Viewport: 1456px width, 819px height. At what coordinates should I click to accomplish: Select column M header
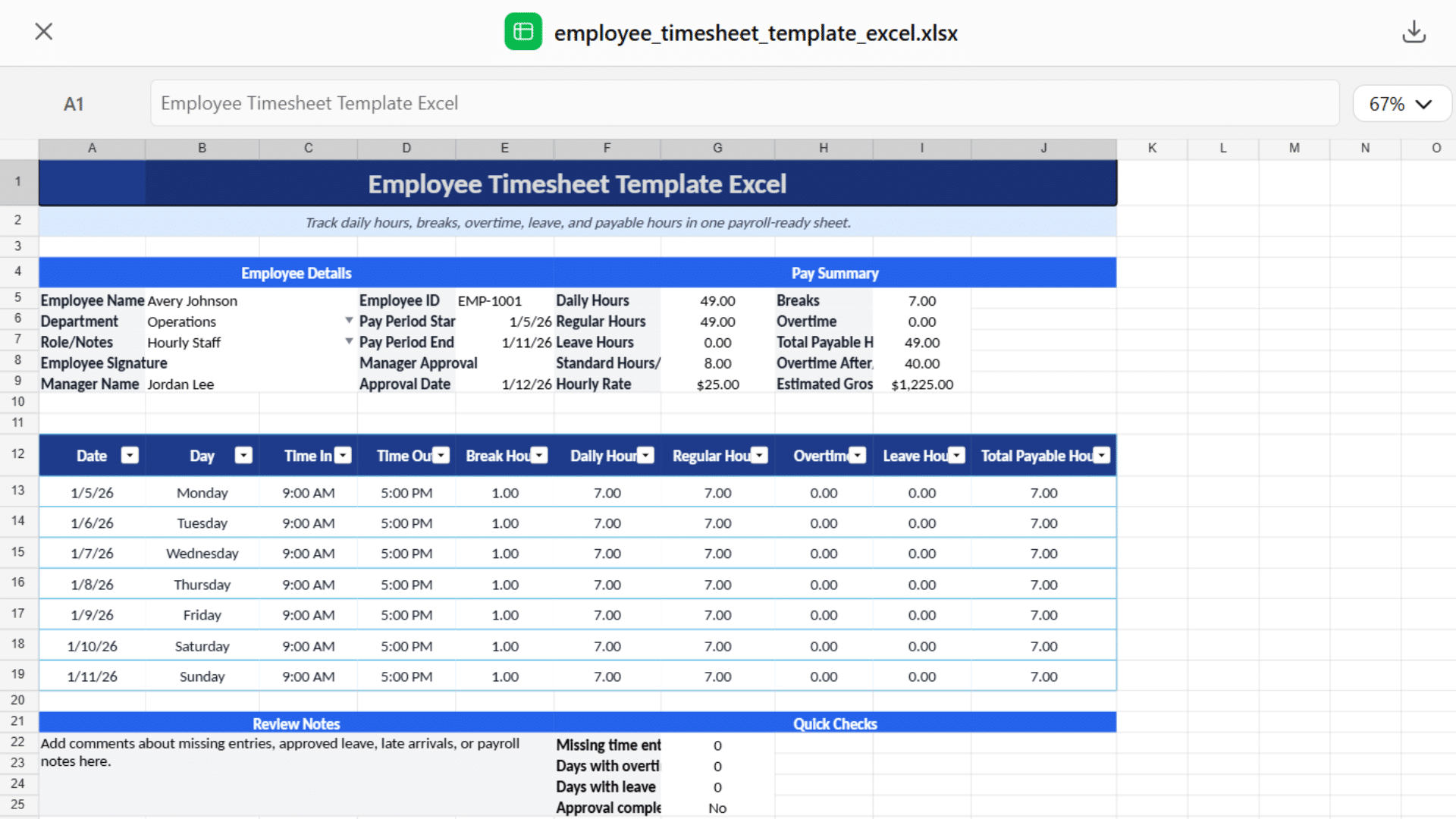[1294, 148]
